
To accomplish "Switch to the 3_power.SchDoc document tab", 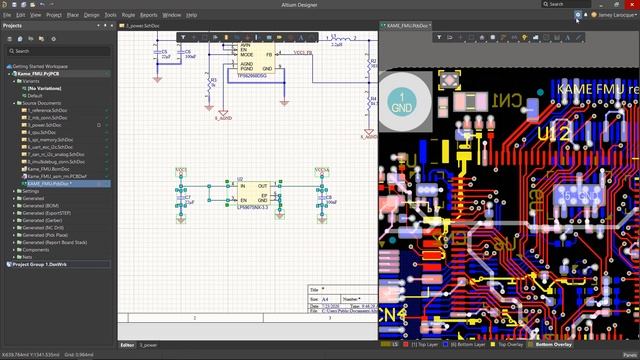I will pos(140,26).
